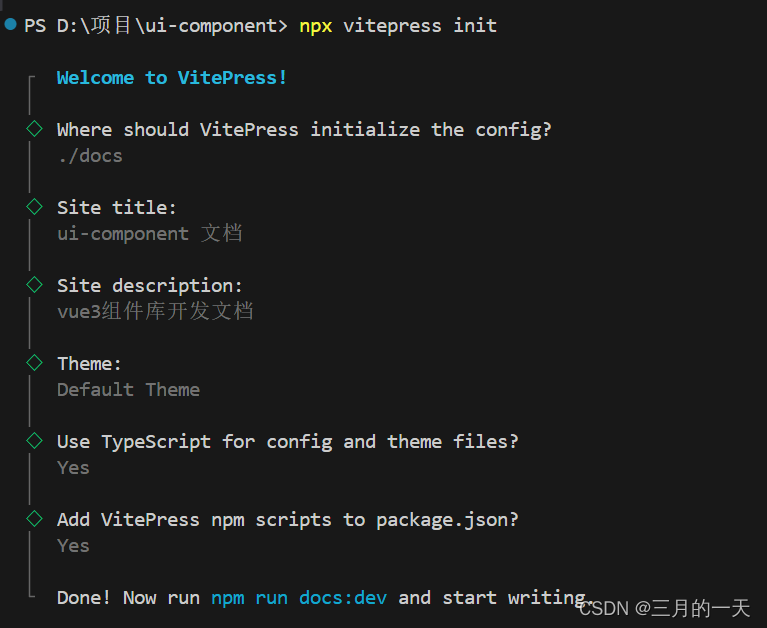Click the 'npm run docs:dev' command text
The image size is (767, 628).
click(299, 598)
